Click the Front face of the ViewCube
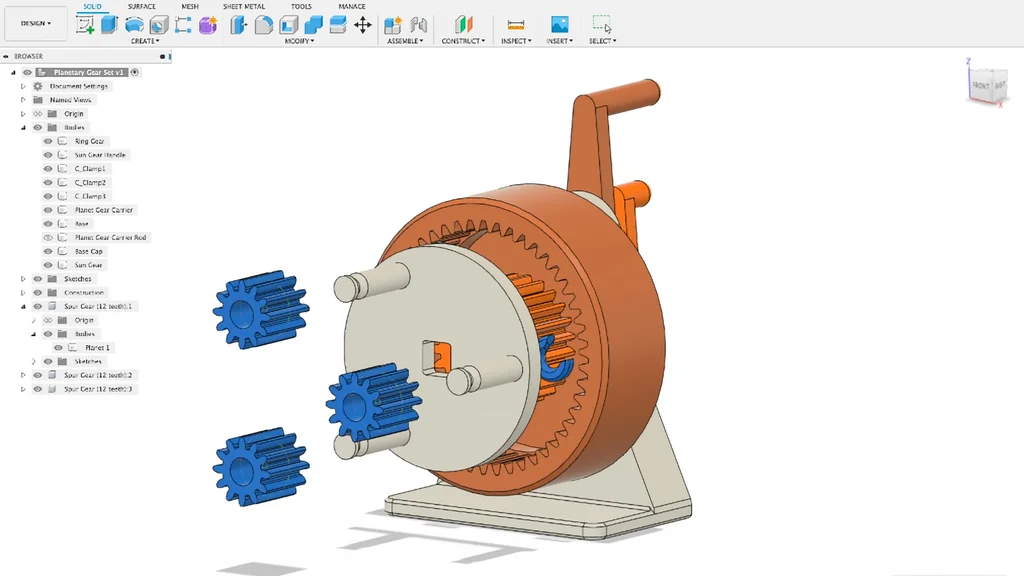This screenshot has width=1024, height=576. [x=981, y=86]
